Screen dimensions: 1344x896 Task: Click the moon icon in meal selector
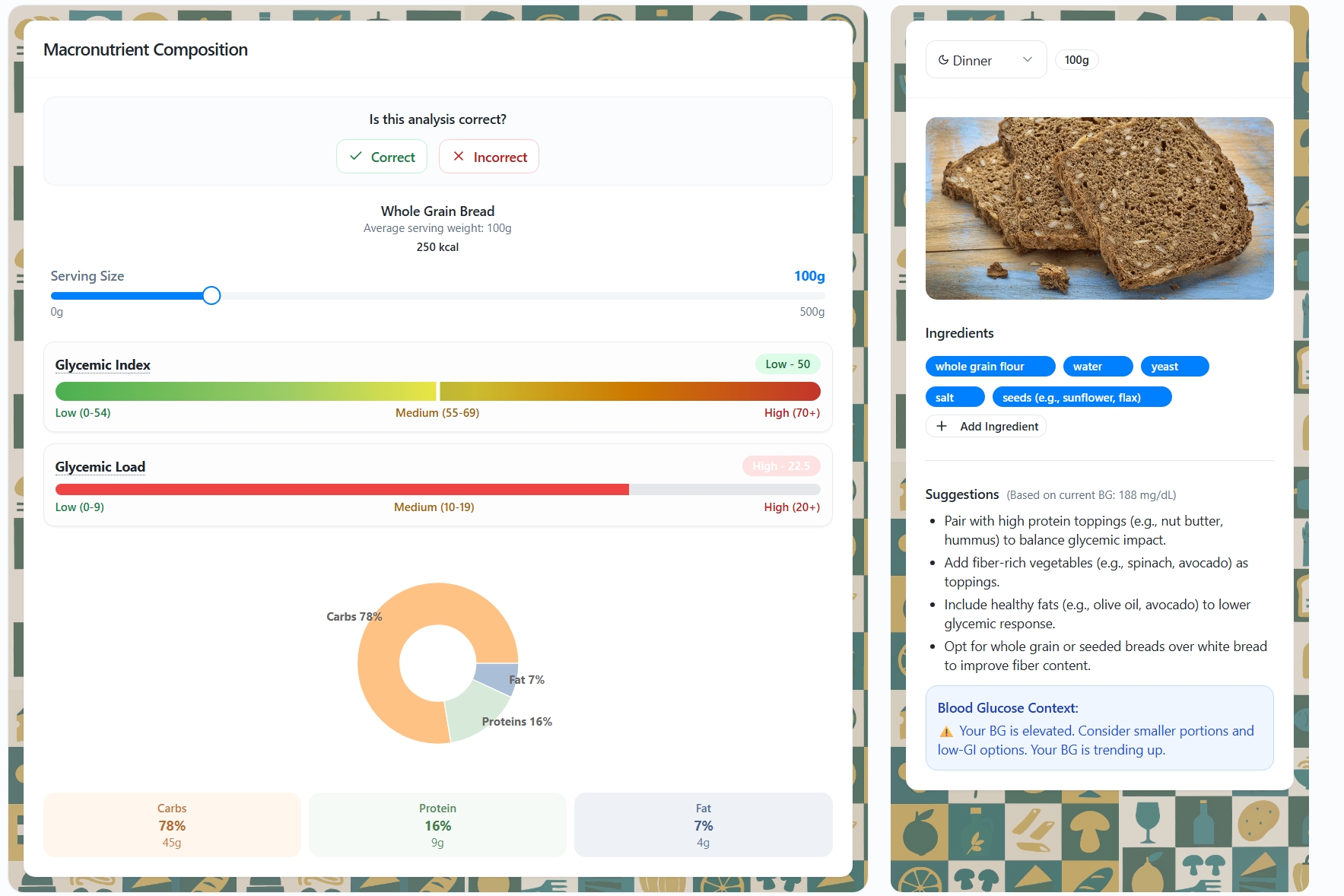click(943, 60)
